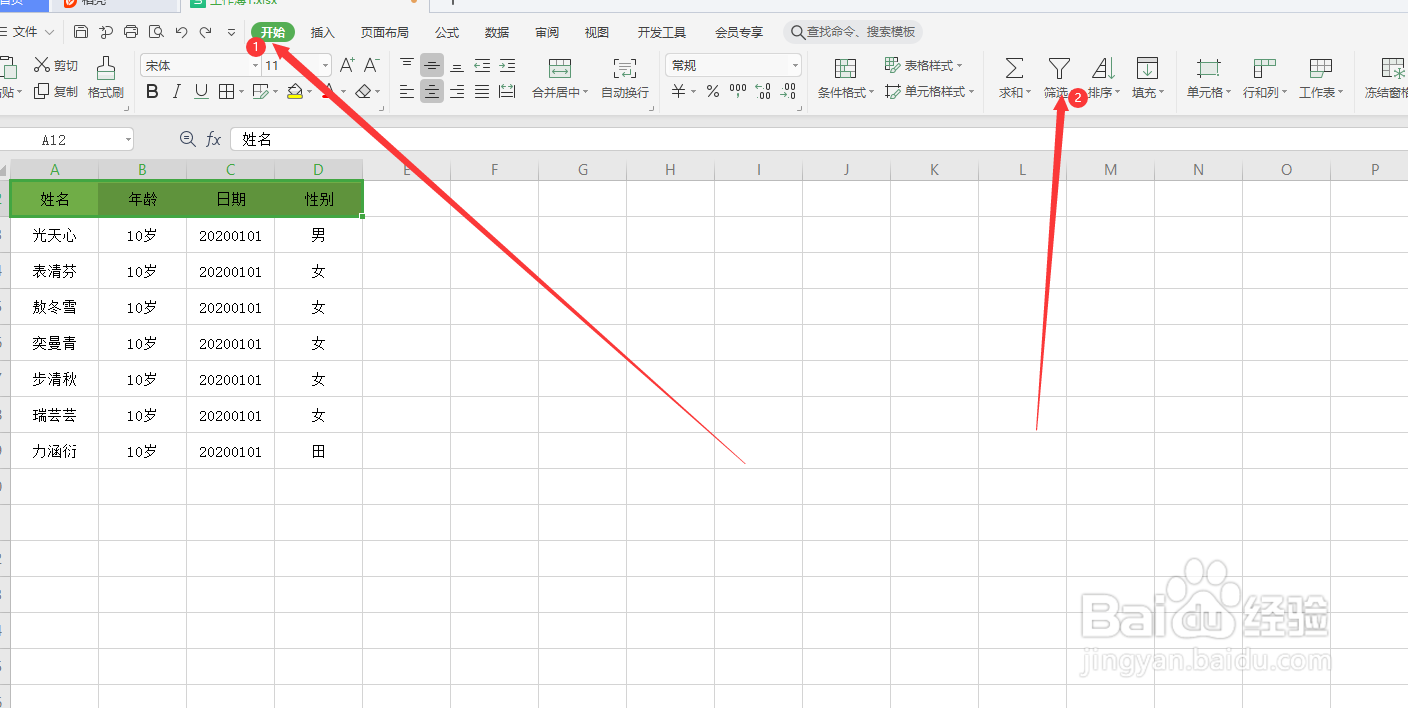Decrease the cell indent
Image resolution: width=1408 pixels, height=708 pixels.
point(482,65)
